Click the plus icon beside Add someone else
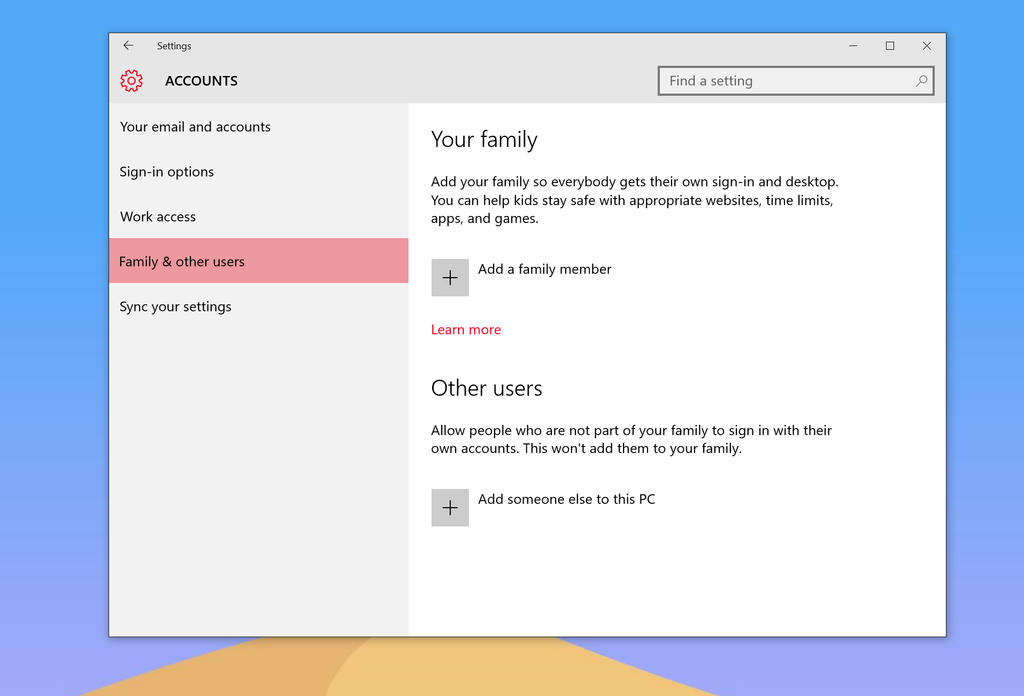Image resolution: width=1024 pixels, height=696 pixels. coord(449,507)
